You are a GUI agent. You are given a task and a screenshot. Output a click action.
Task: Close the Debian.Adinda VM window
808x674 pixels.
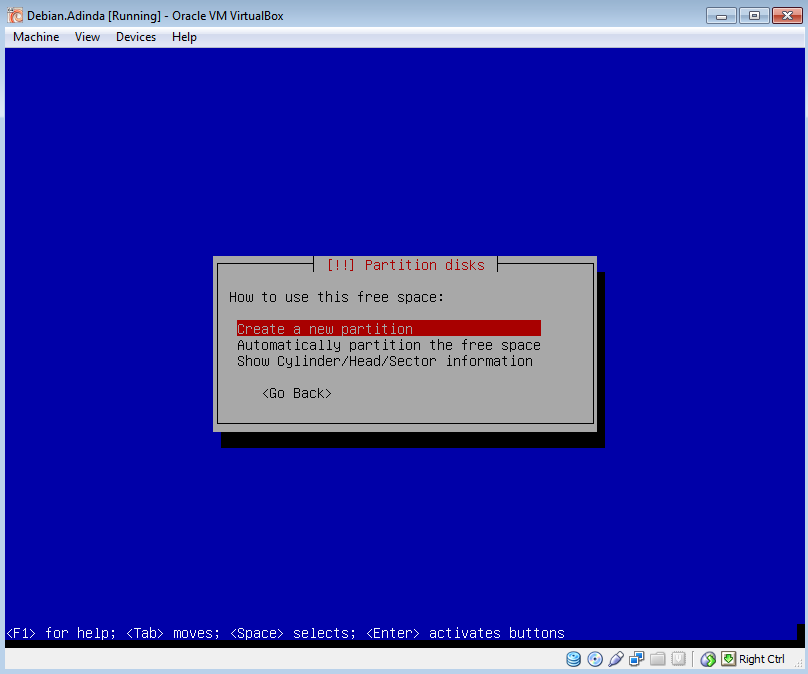[x=787, y=16]
